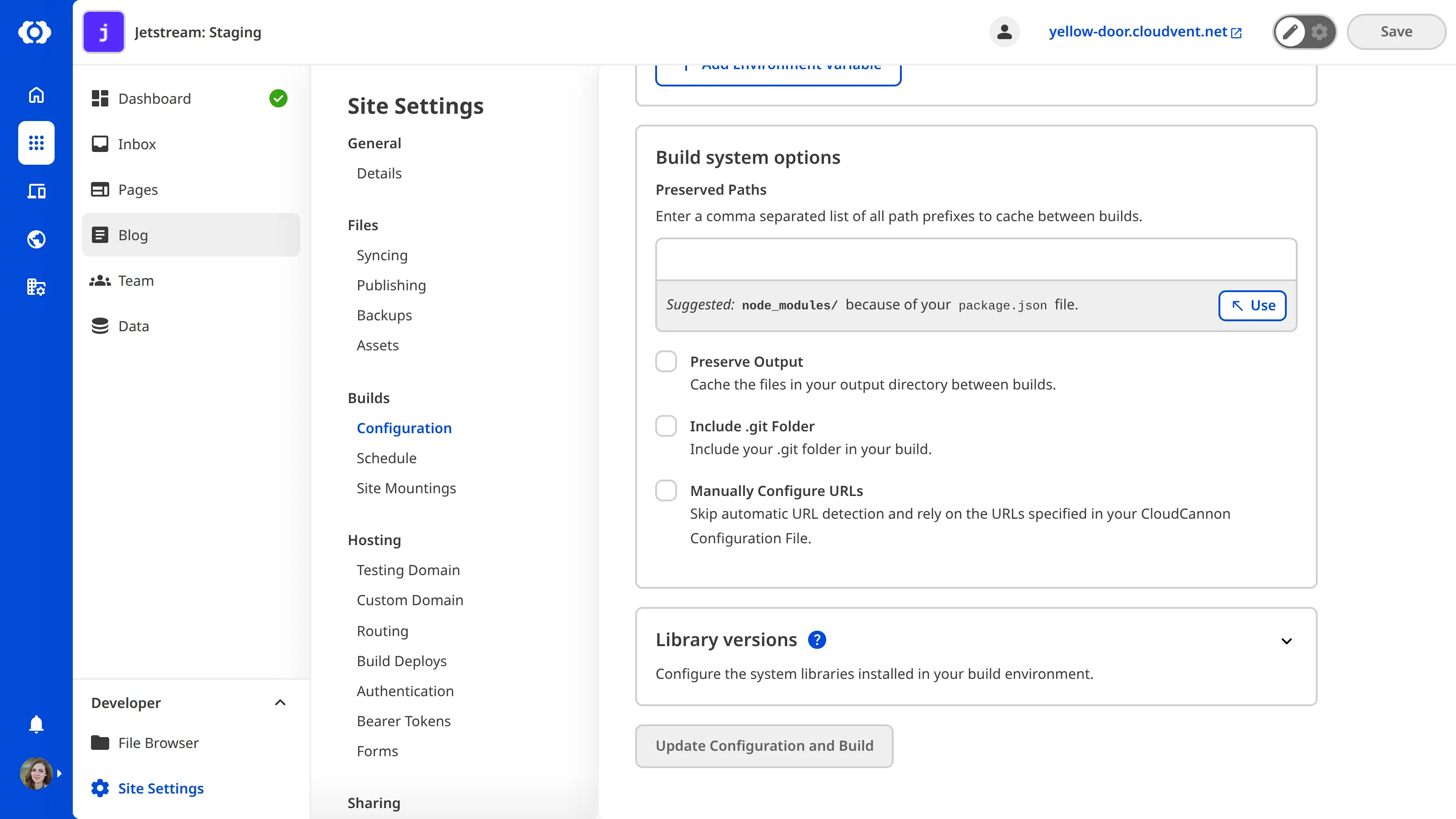Screen dimensions: 1456x819
Task: Click the Update Configuration and Build button
Action: [764, 746]
